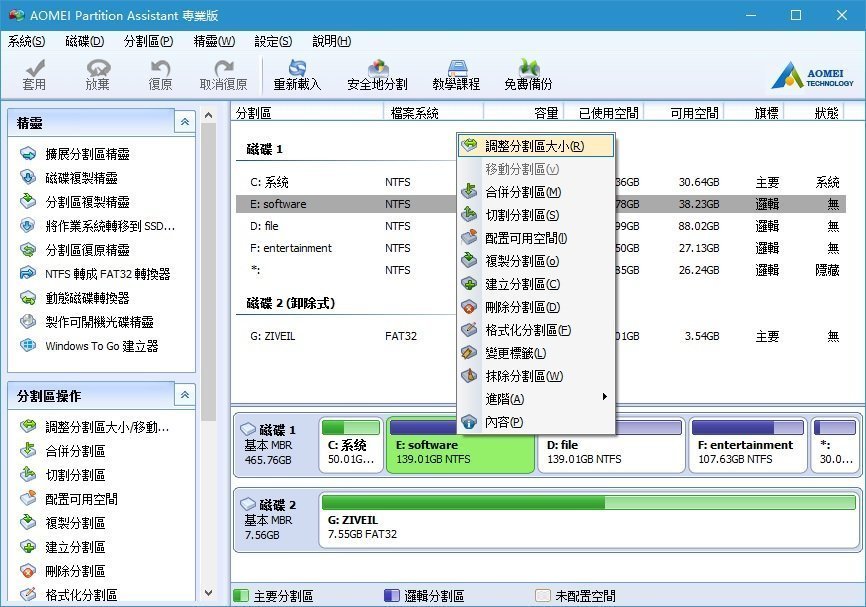
Task: Open the 安全地分割 toolbar icon
Action: pos(378,68)
